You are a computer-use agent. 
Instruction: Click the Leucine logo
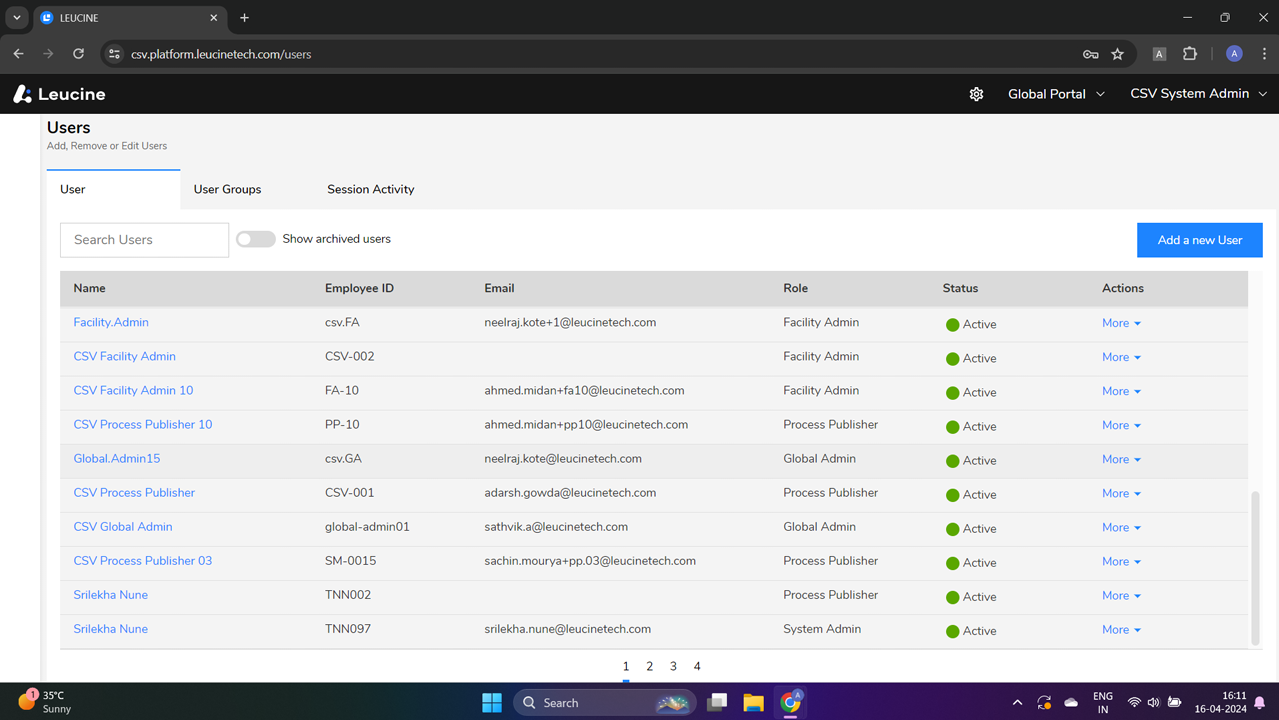(x=59, y=94)
